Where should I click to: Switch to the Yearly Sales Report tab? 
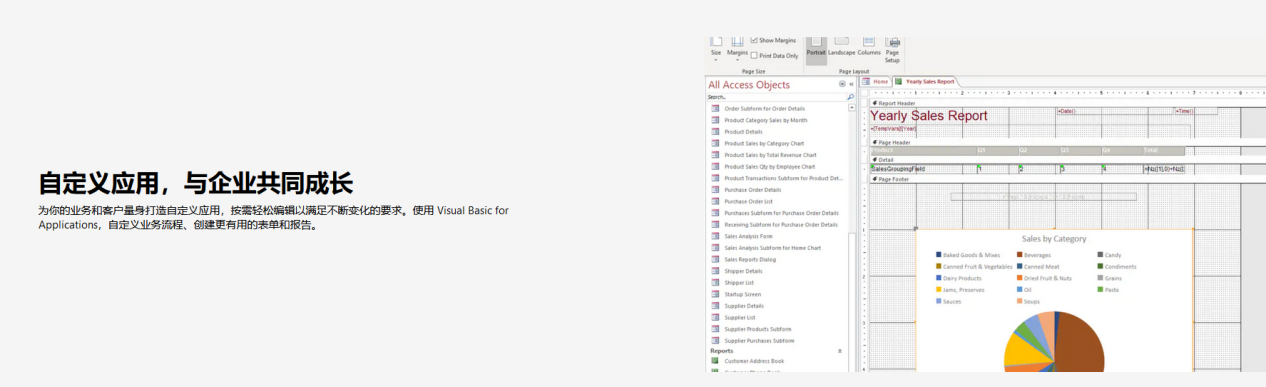click(925, 81)
